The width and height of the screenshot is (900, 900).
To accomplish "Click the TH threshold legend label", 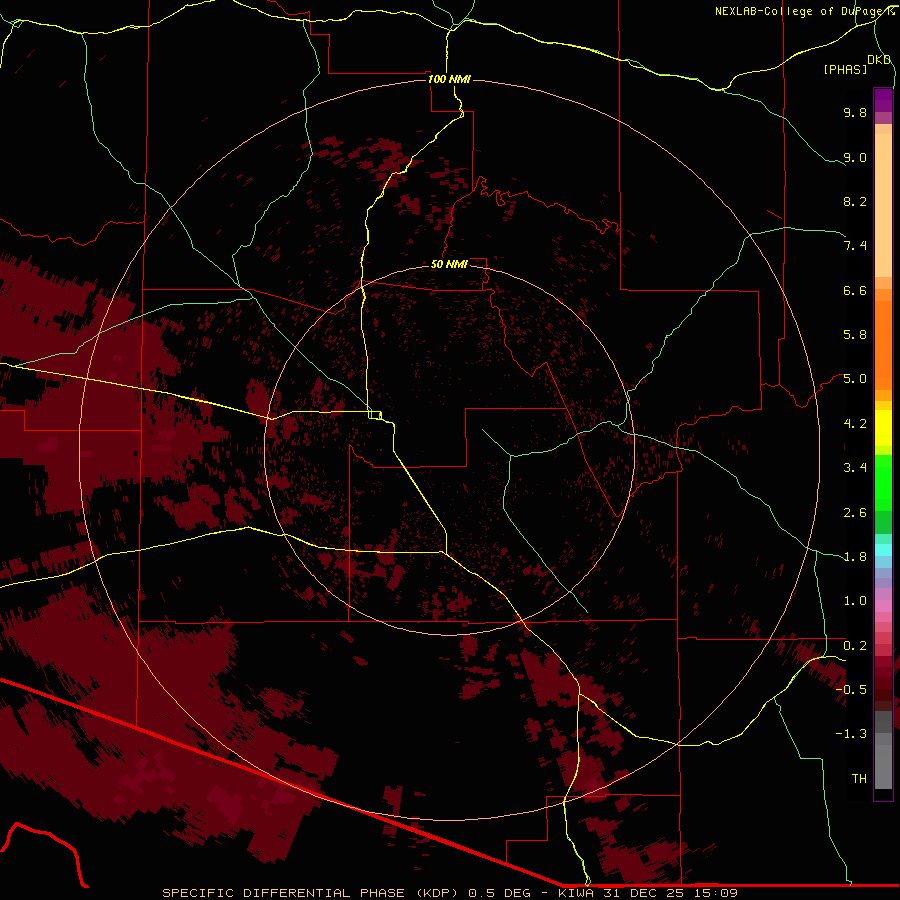I will pyautogui.click(x=859, y=779).
